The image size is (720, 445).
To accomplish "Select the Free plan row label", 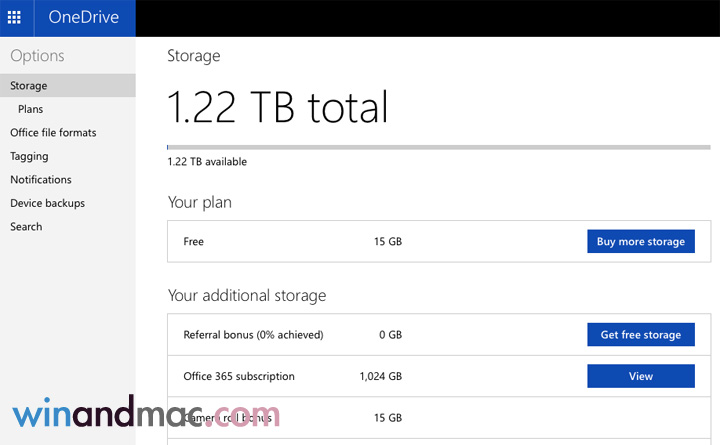I will (x=194, y=242).
